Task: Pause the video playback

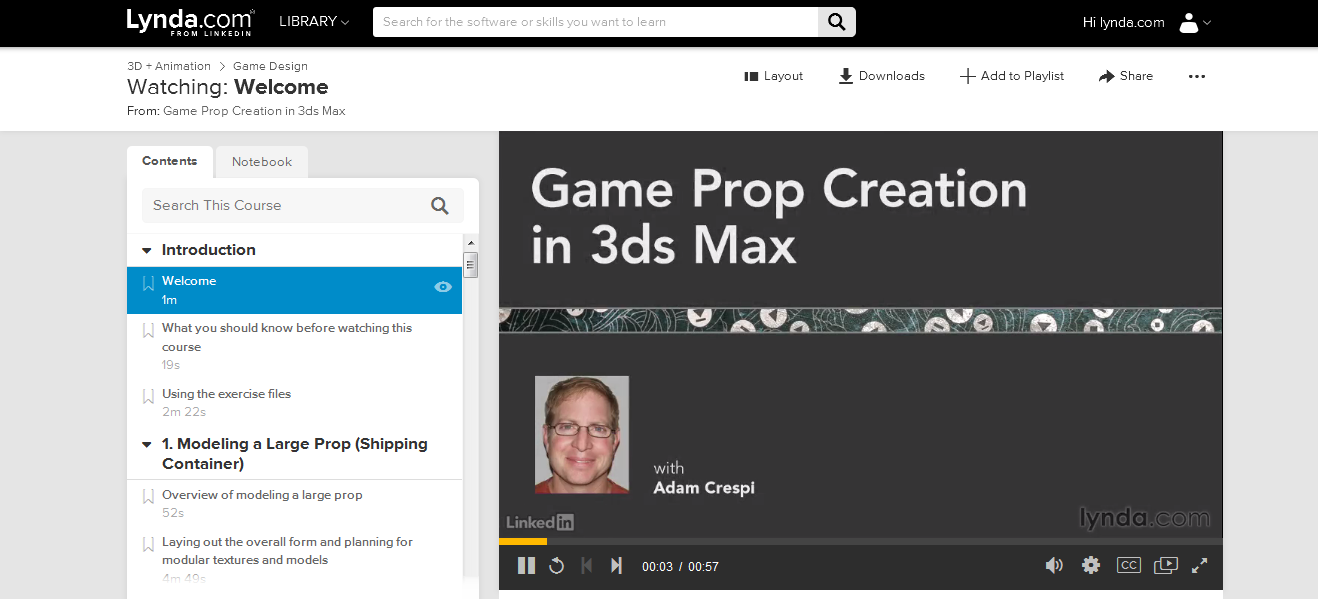Action: [526, 566]
